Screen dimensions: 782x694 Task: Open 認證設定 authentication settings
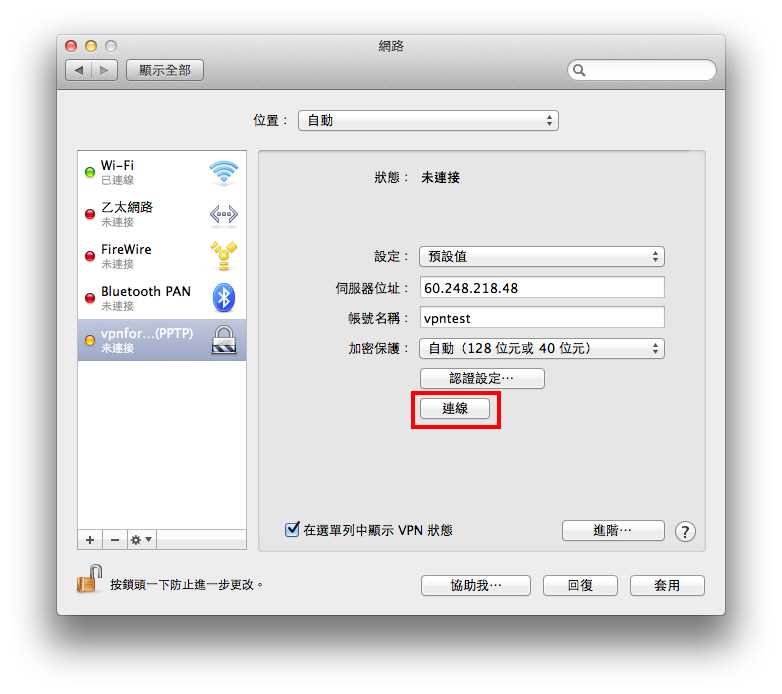tap(482, 378)
